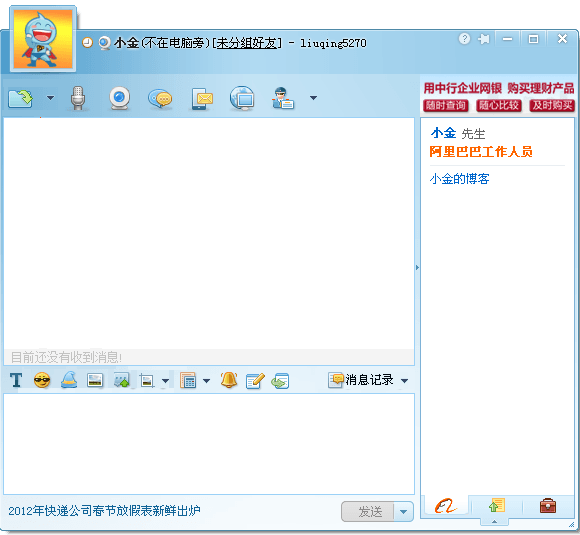The height and width of the screenshot is (535, 580).
Task: Start video chat with webcam icon
Action: pos(119,98)
